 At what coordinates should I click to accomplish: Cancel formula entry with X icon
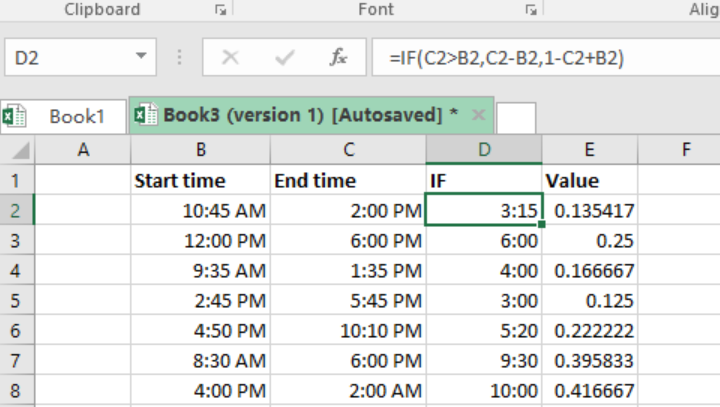[230, 58]
